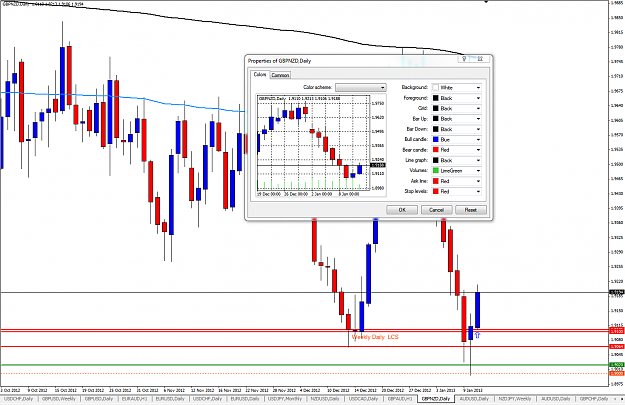Open the Color scheme dropdown
This screenshot has width=625, height=405.
click(361, 87)
